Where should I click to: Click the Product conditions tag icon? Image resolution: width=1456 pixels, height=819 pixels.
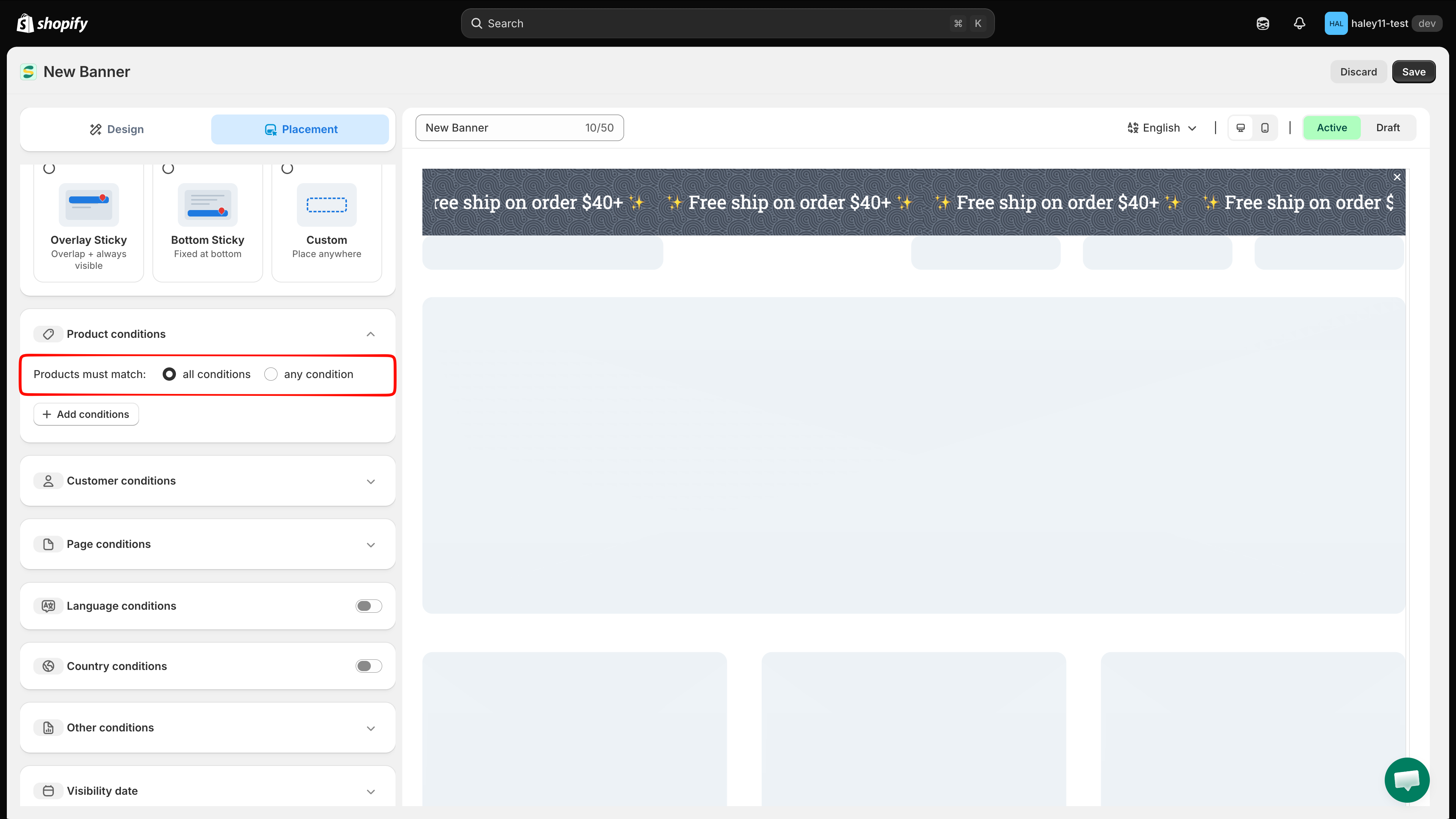(49, 334)
